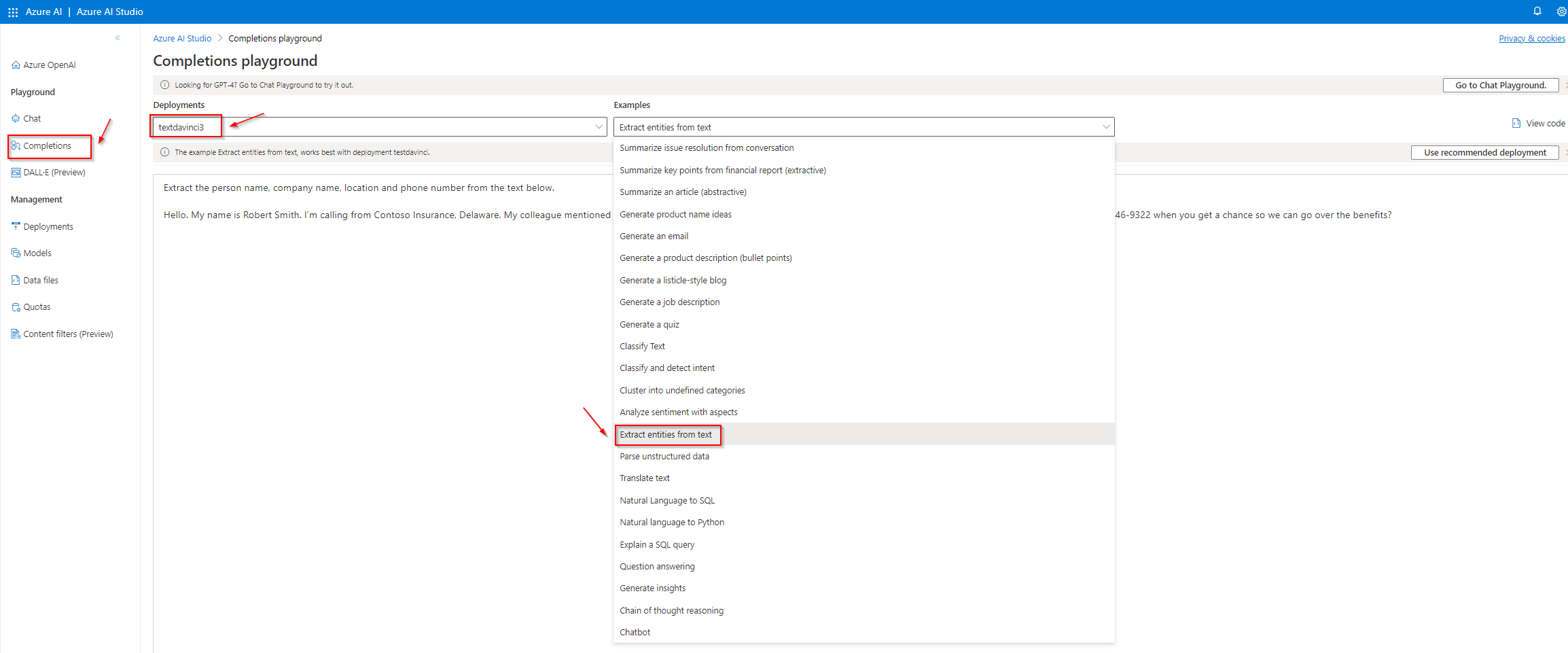The height and width of the screenshot is (653, 1568).
Task: Expand the Deployments dropdown arrow
Action: (599, 127)
